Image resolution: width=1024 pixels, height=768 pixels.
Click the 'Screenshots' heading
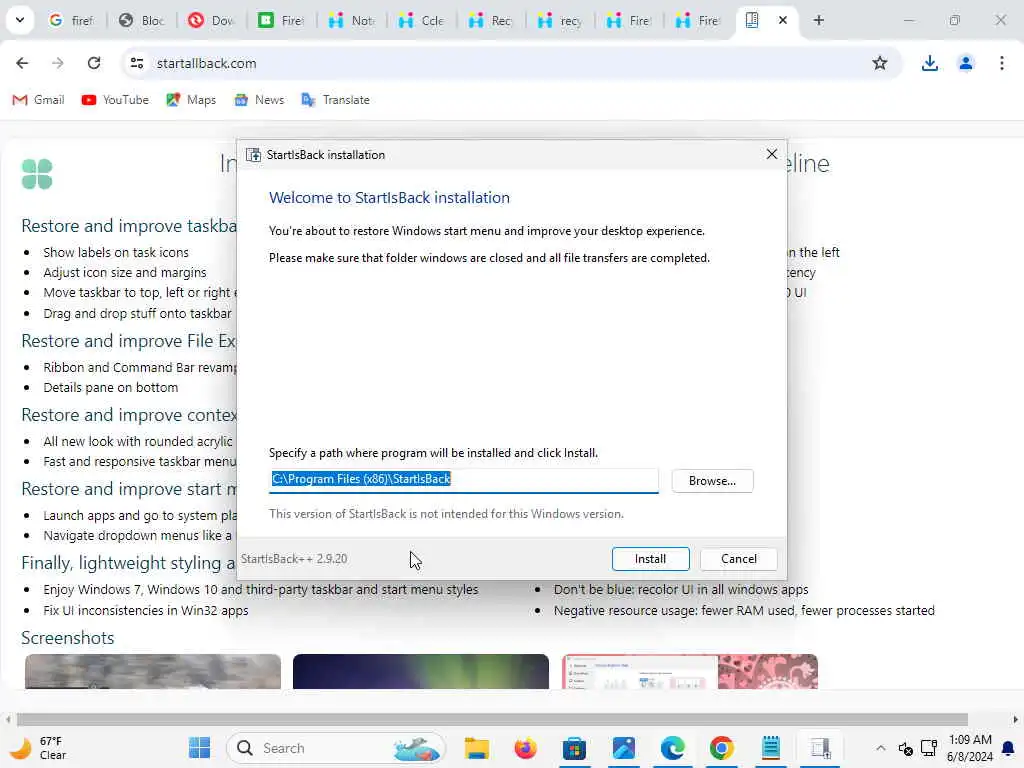tap(67, 638)
